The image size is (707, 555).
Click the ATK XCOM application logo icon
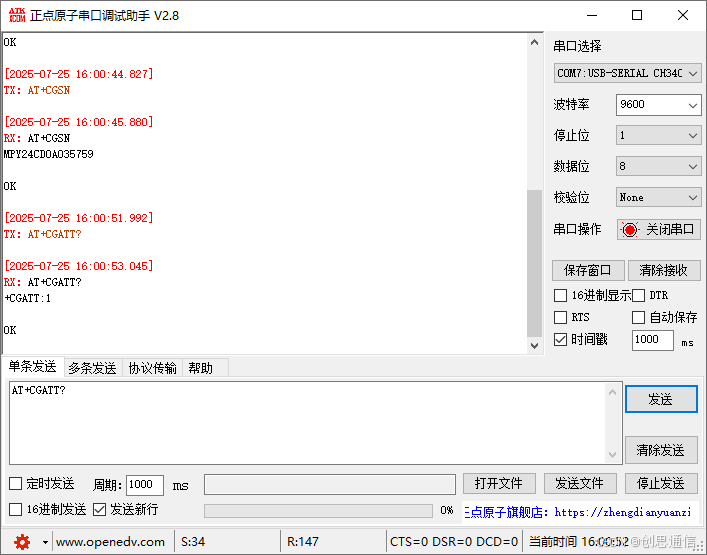(17, 15)
